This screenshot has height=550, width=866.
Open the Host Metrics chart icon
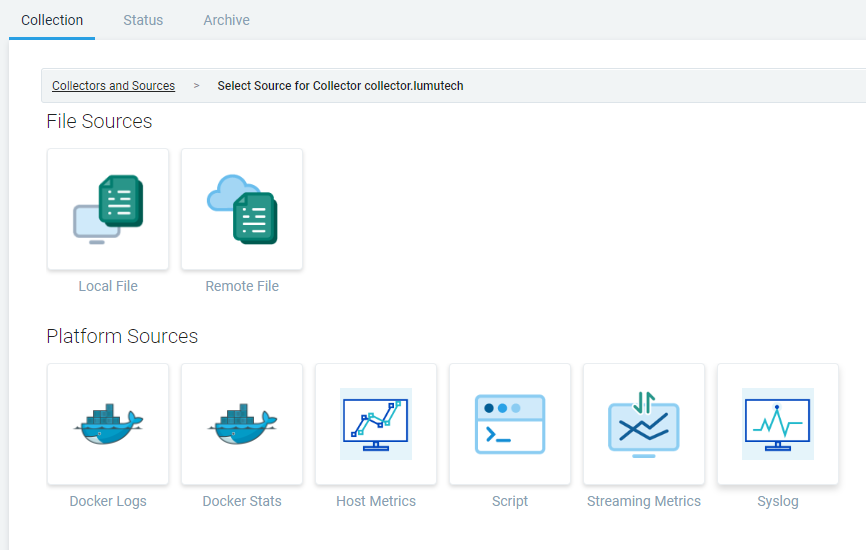[x=376, y=424]
